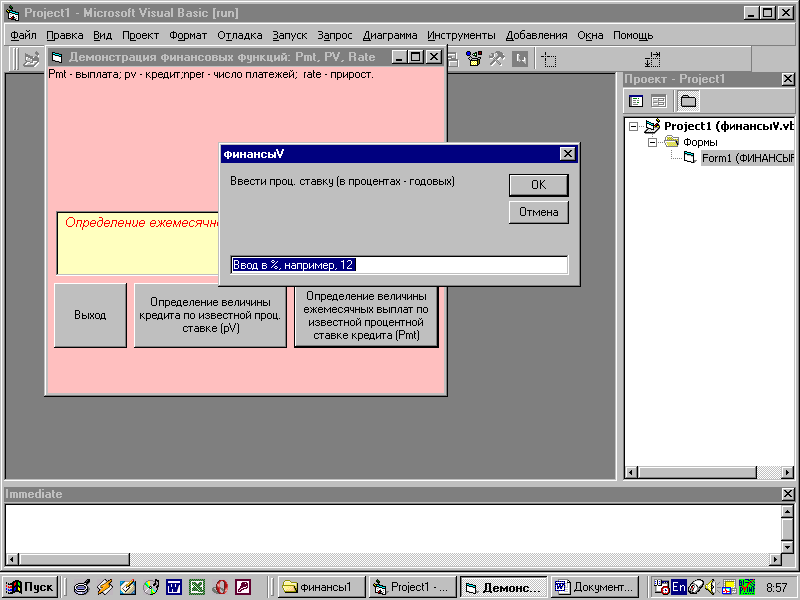Open the Формат menu
This screenshot has width=800, height=600.
(188, 35)
